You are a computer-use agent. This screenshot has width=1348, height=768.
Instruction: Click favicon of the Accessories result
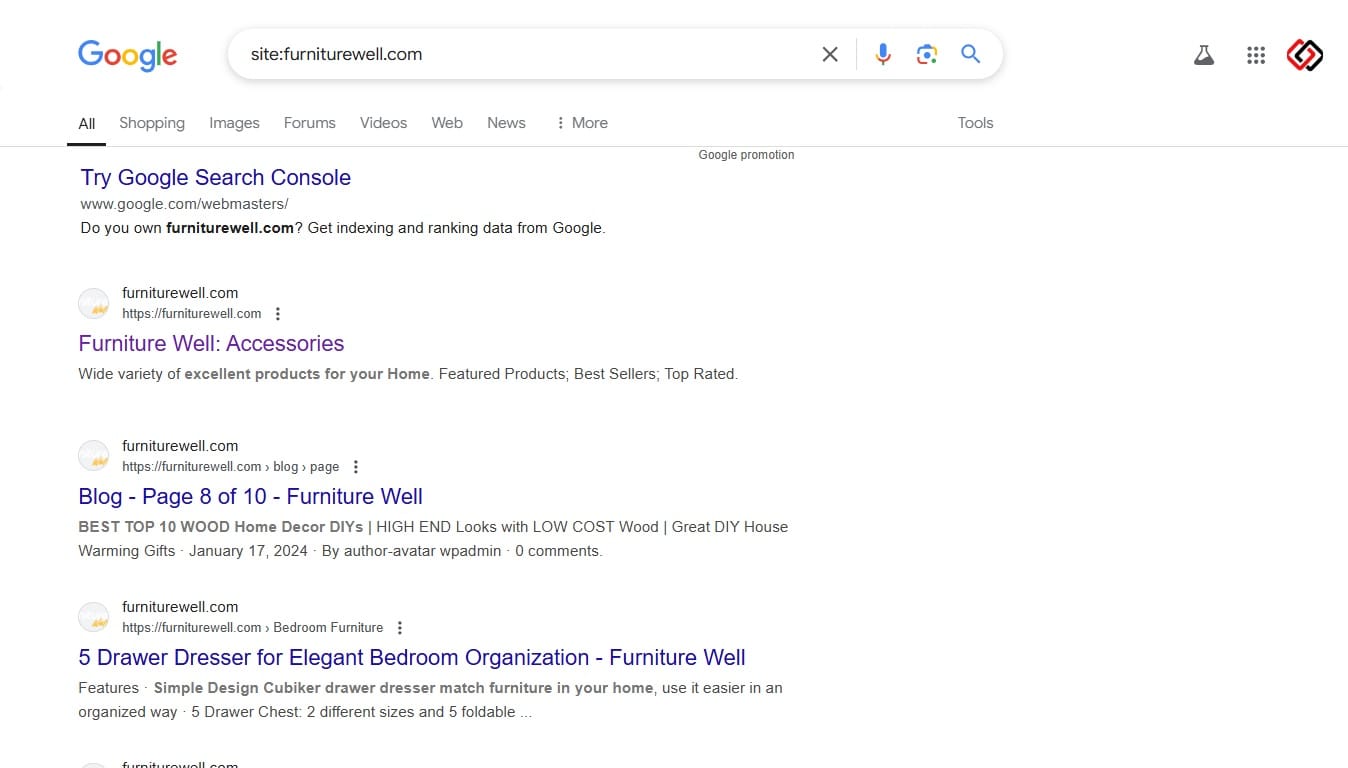[93, 303]
